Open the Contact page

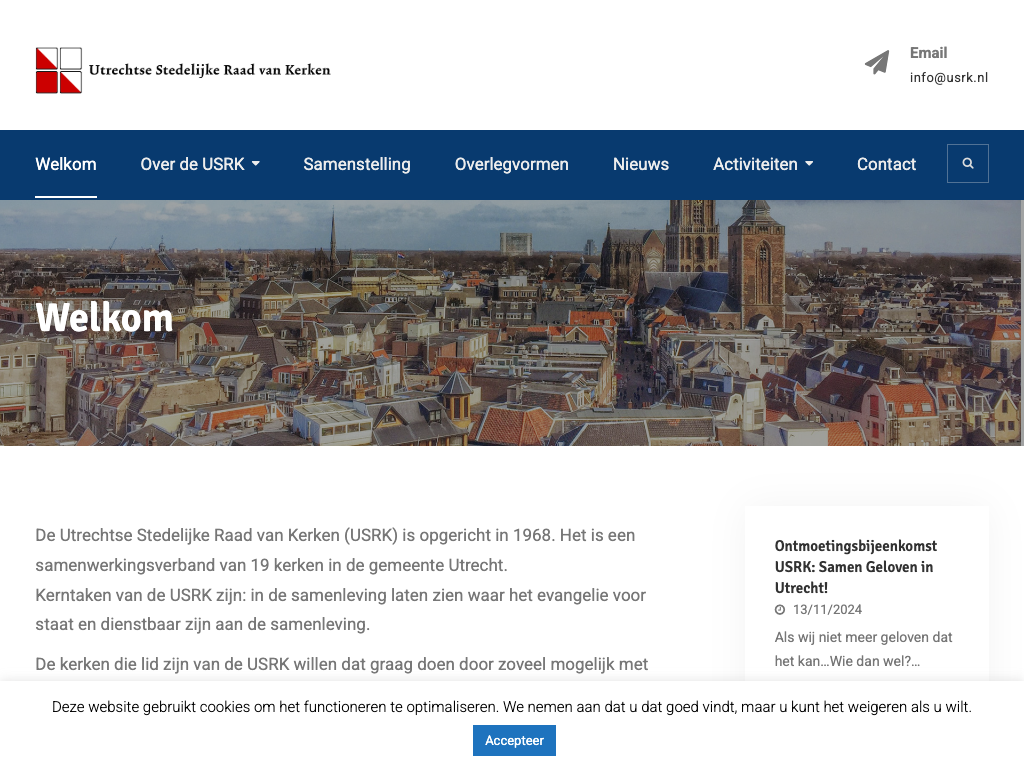(x=886, y=164)
